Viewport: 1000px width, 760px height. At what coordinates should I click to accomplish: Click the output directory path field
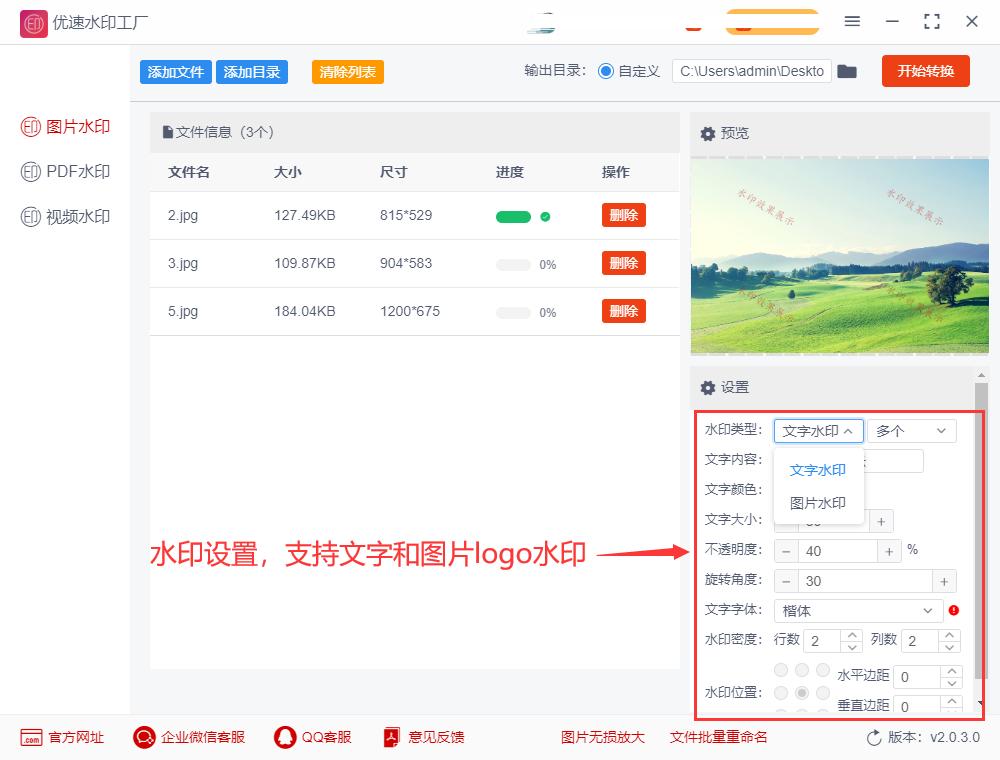pyautogui.click(x=751, y=71)
